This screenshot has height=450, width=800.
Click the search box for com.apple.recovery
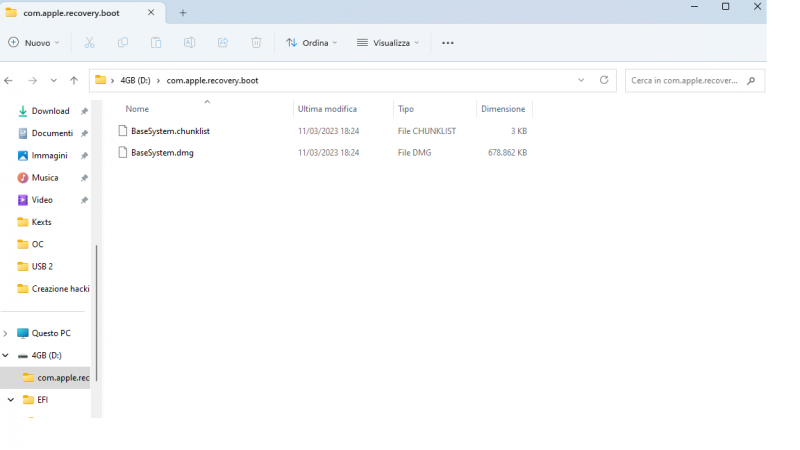[685, 80]
